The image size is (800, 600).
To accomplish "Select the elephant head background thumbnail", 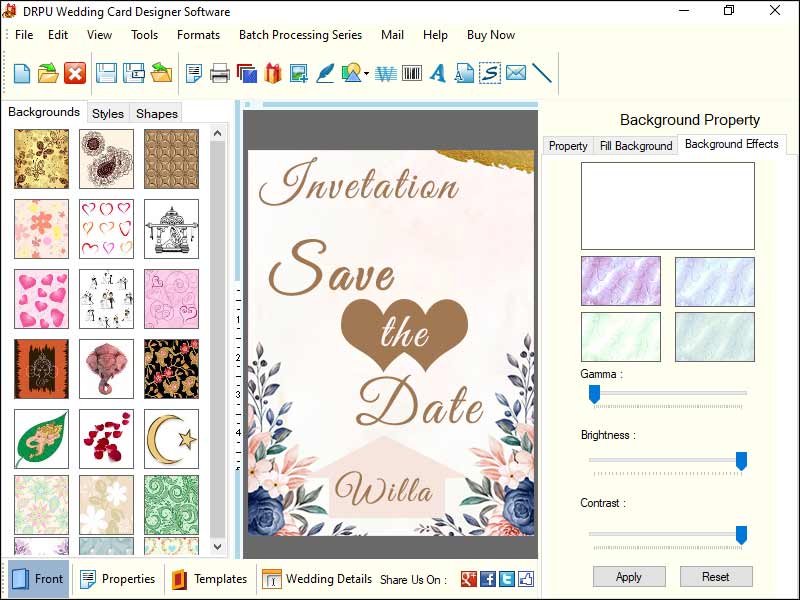I will 106,369.
